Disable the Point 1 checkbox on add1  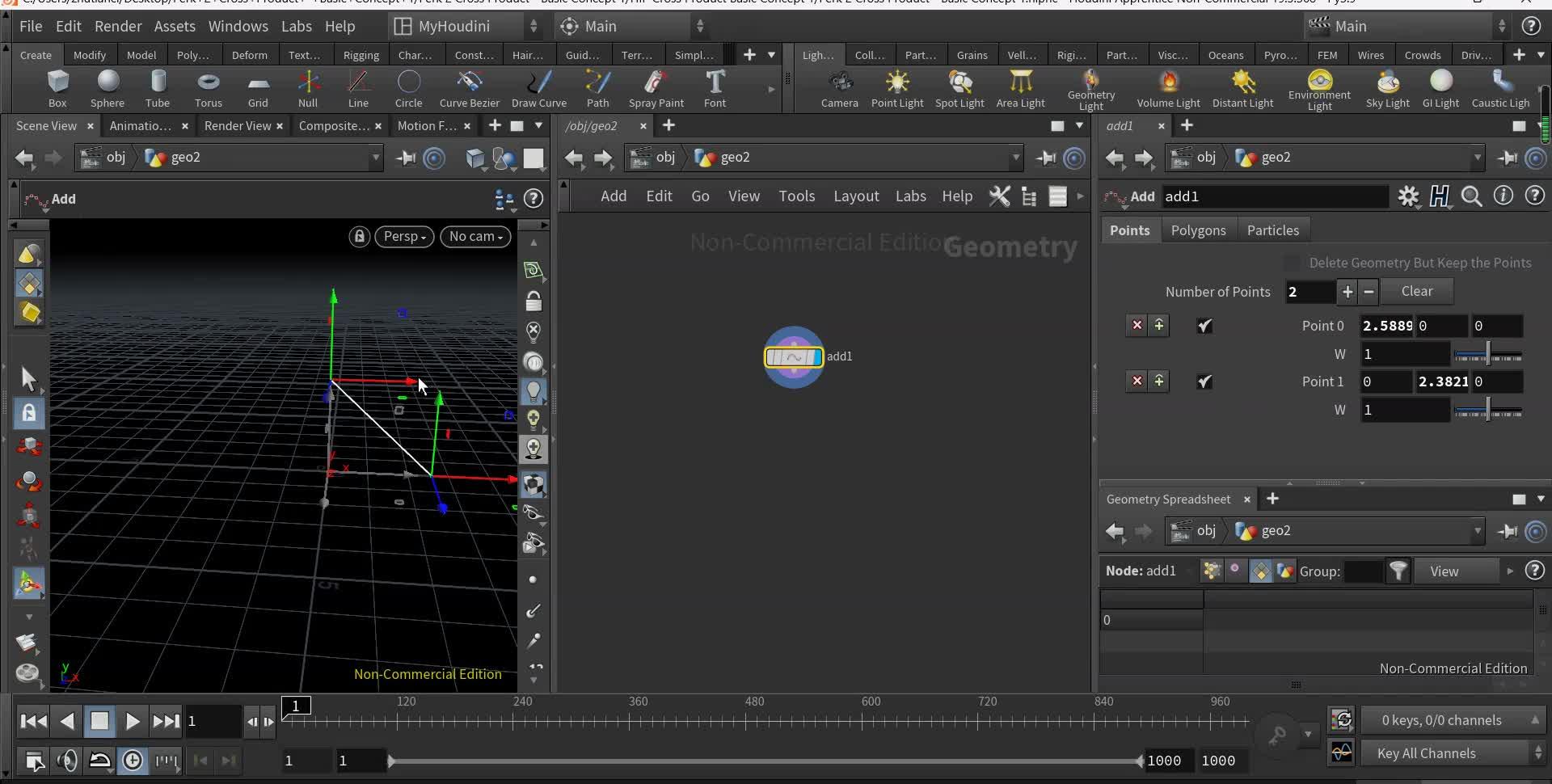1204,381
